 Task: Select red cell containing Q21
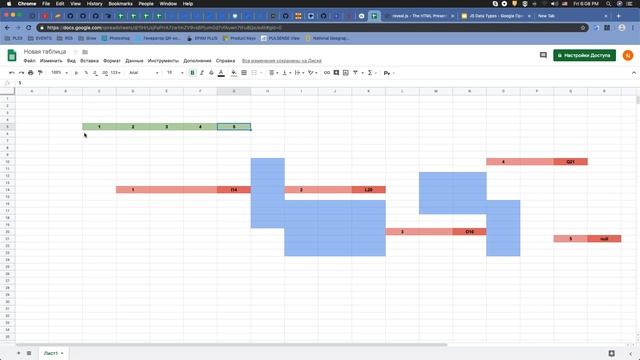tap(571, 162)
